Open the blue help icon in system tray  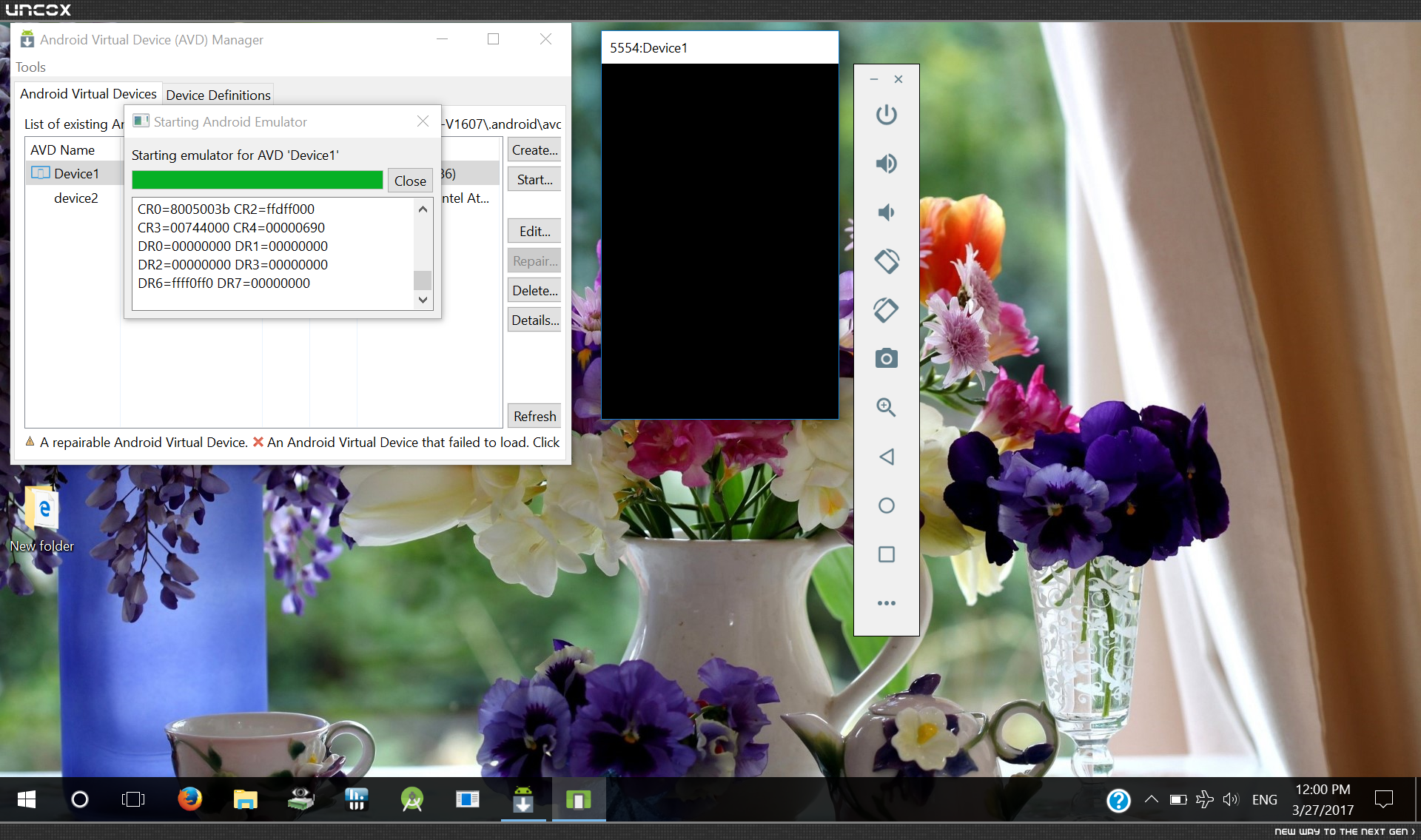pos(1118,800)
